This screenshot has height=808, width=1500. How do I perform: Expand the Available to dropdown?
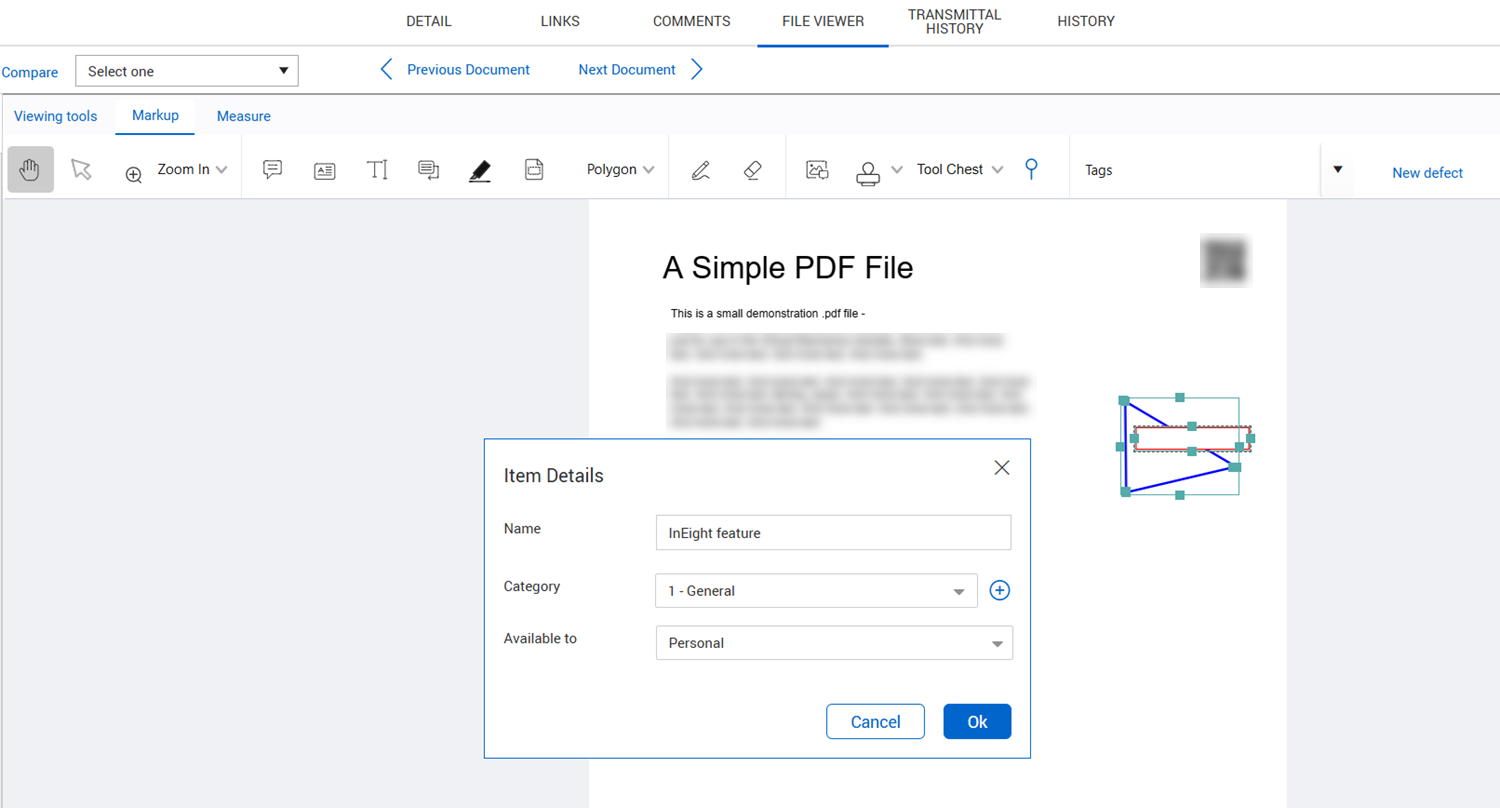pos(834,643)
